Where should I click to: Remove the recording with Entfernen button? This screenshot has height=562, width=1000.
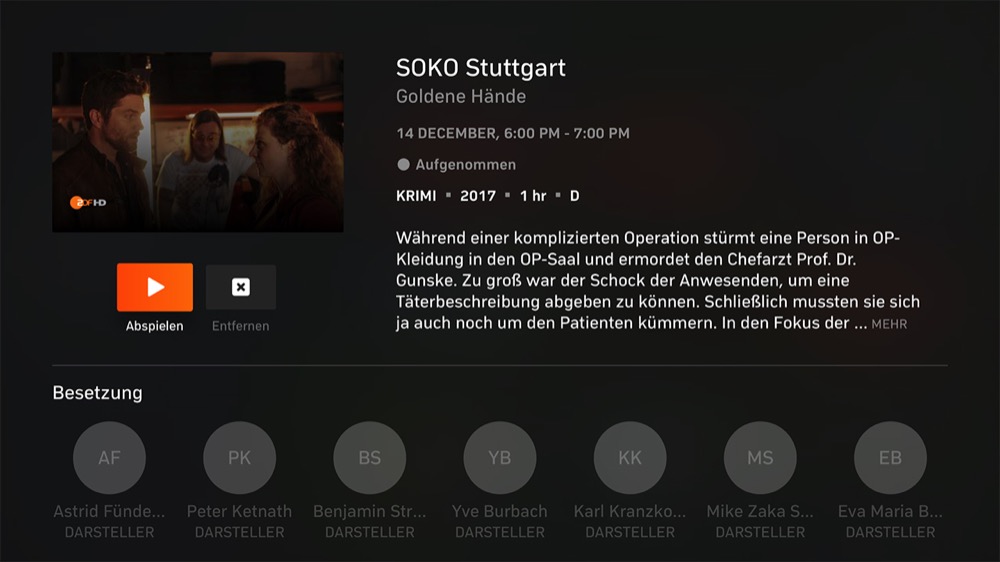(x=240, y=287)
